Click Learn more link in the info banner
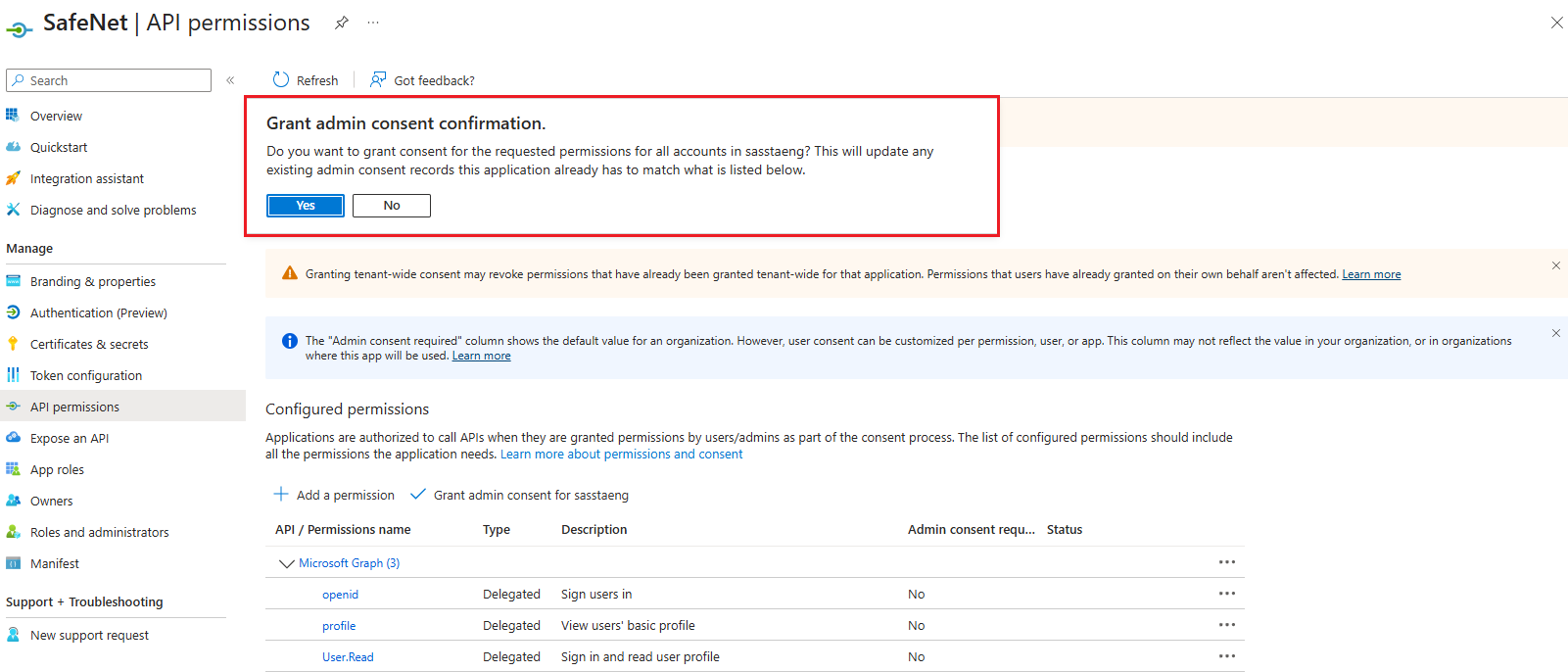The height and width of the screenshot is (672, 1568). tap(481, 356)
